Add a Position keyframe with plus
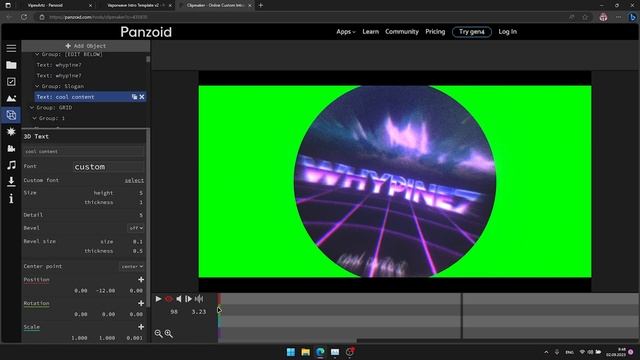 [141, 280]
